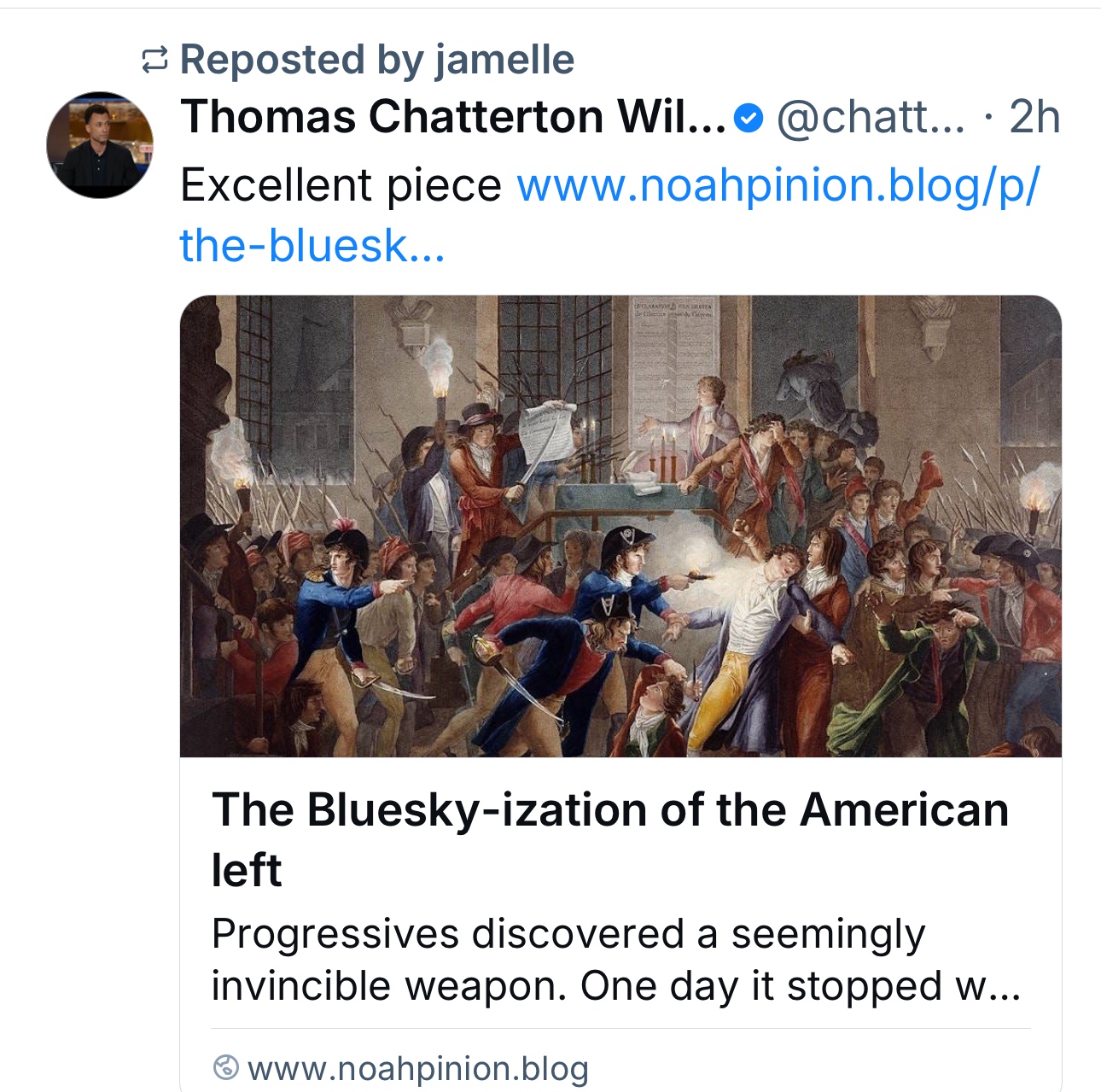Screen dimensions: 1101x1092
Task: Open the www.noahpinion.blog domain footer link
Action: pos(417,1068)
